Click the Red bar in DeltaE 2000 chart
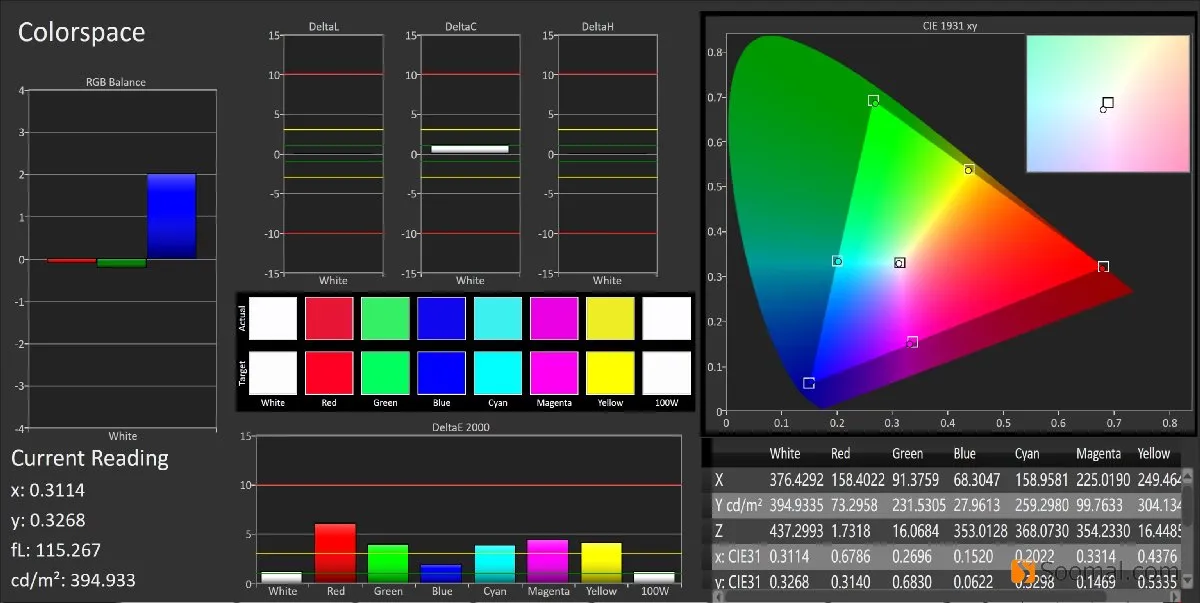This screenshot has height=603, width=1200. (x=335, y=553)
